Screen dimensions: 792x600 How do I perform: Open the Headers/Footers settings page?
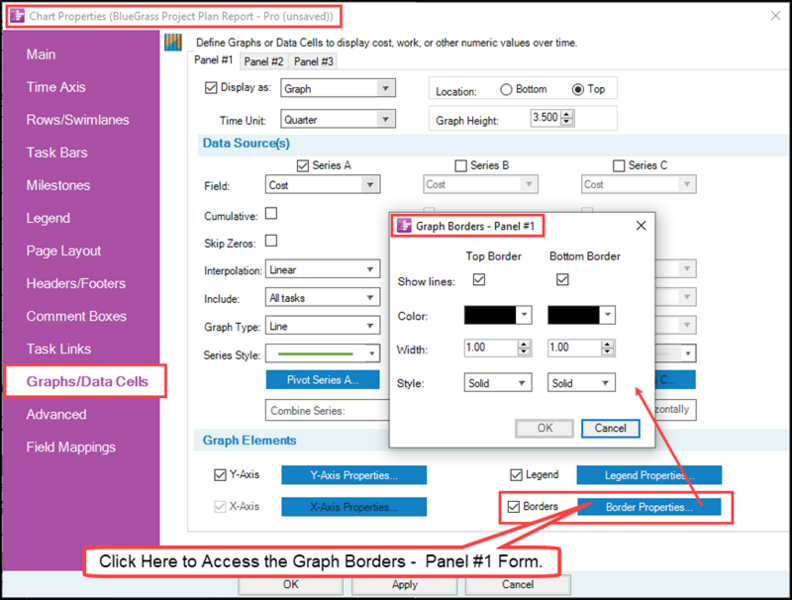click(76, 283)
